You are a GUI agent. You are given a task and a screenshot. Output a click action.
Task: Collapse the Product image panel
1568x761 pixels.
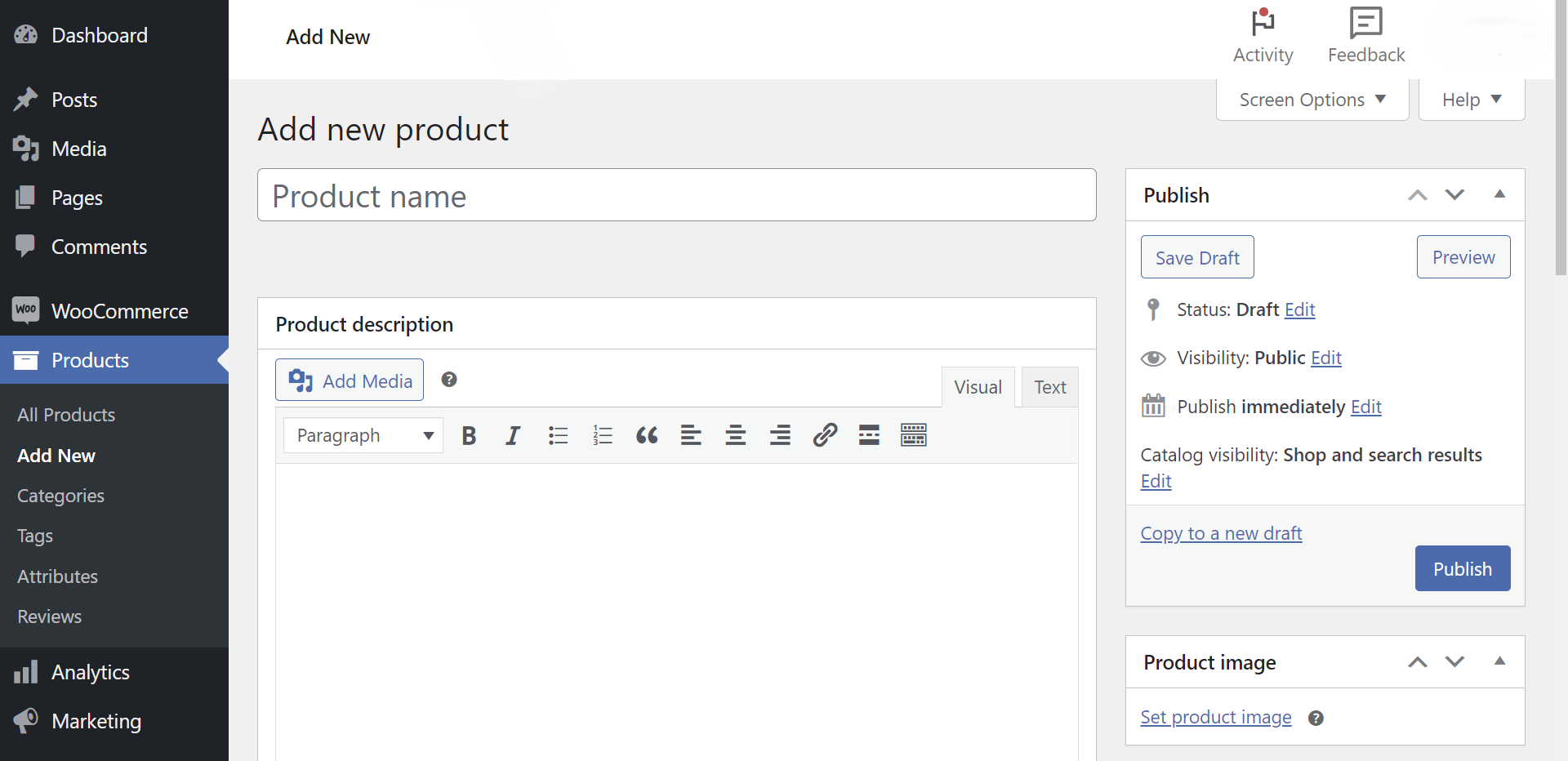click(x=1499, y=661)
